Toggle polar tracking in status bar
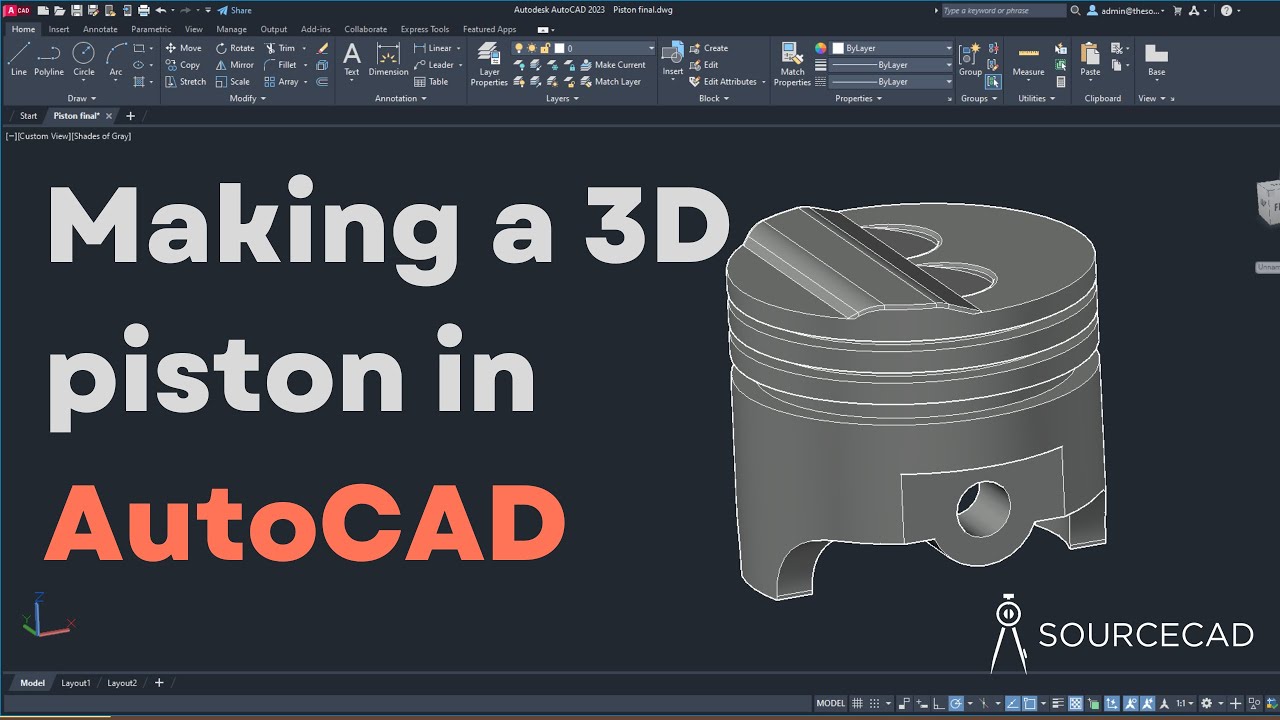This screenshot has width=1280, height=720. pyautogui.click(x=955, y=704)
